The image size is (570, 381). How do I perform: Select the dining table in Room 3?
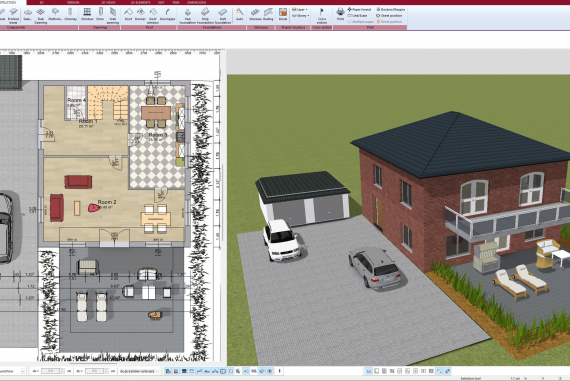click(156, 112)
